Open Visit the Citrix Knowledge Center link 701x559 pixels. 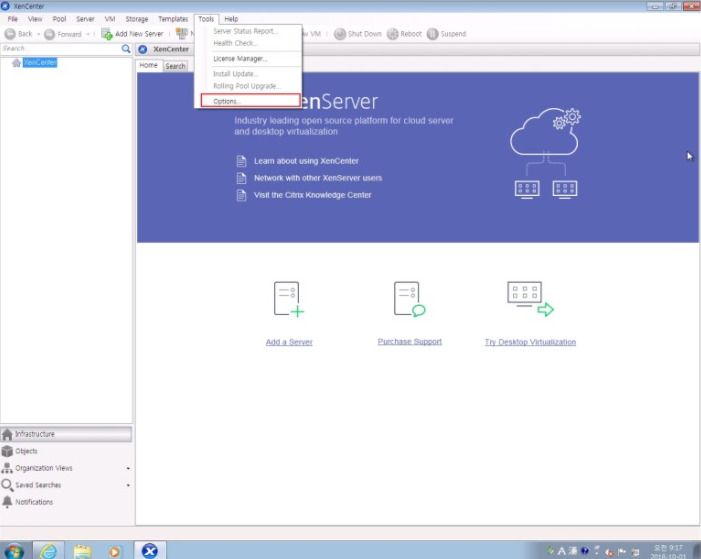click(312, 195)
